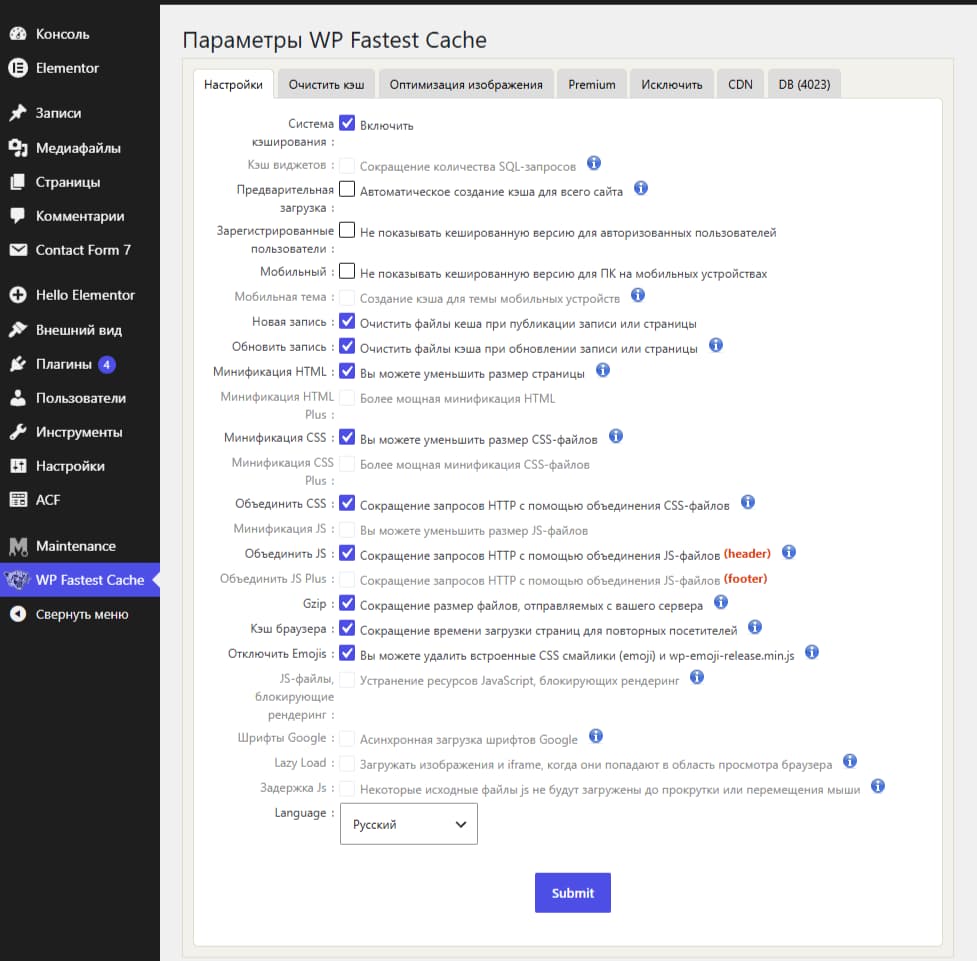The width and height of the screenshot is (977, 961).
Task: Open the Premium tab
Action: pyautogui.click(x=591, y=85)
